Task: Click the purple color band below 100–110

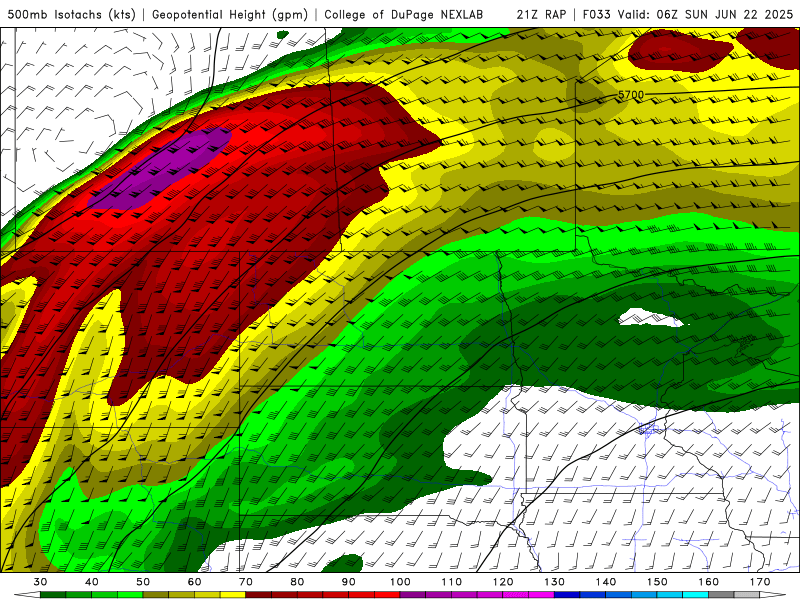Action: 426,595
